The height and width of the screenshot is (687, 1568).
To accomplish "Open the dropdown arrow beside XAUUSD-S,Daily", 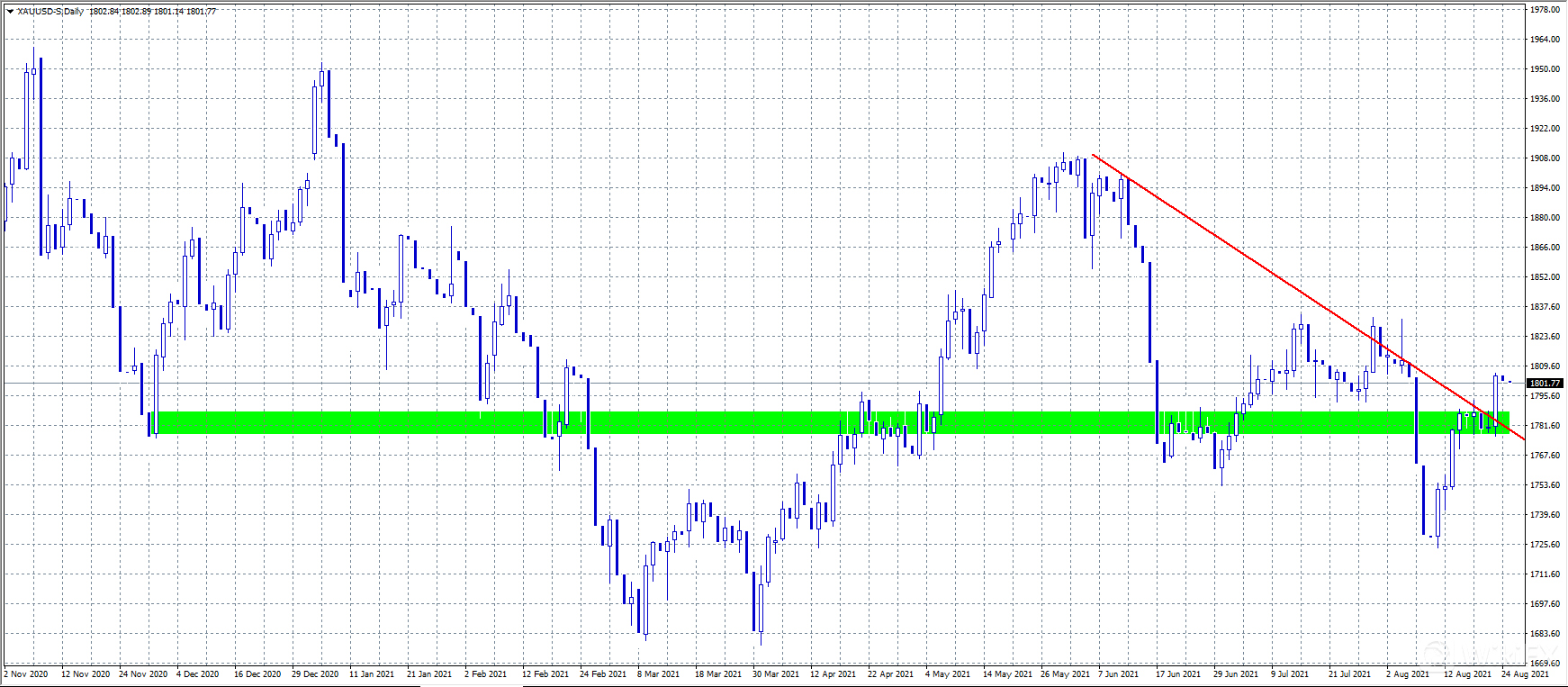I will coord(10,12).
